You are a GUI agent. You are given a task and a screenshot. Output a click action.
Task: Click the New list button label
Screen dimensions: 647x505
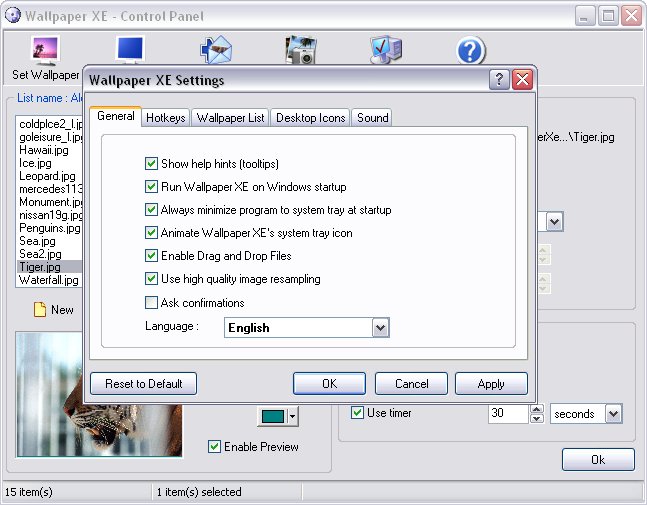62,309
